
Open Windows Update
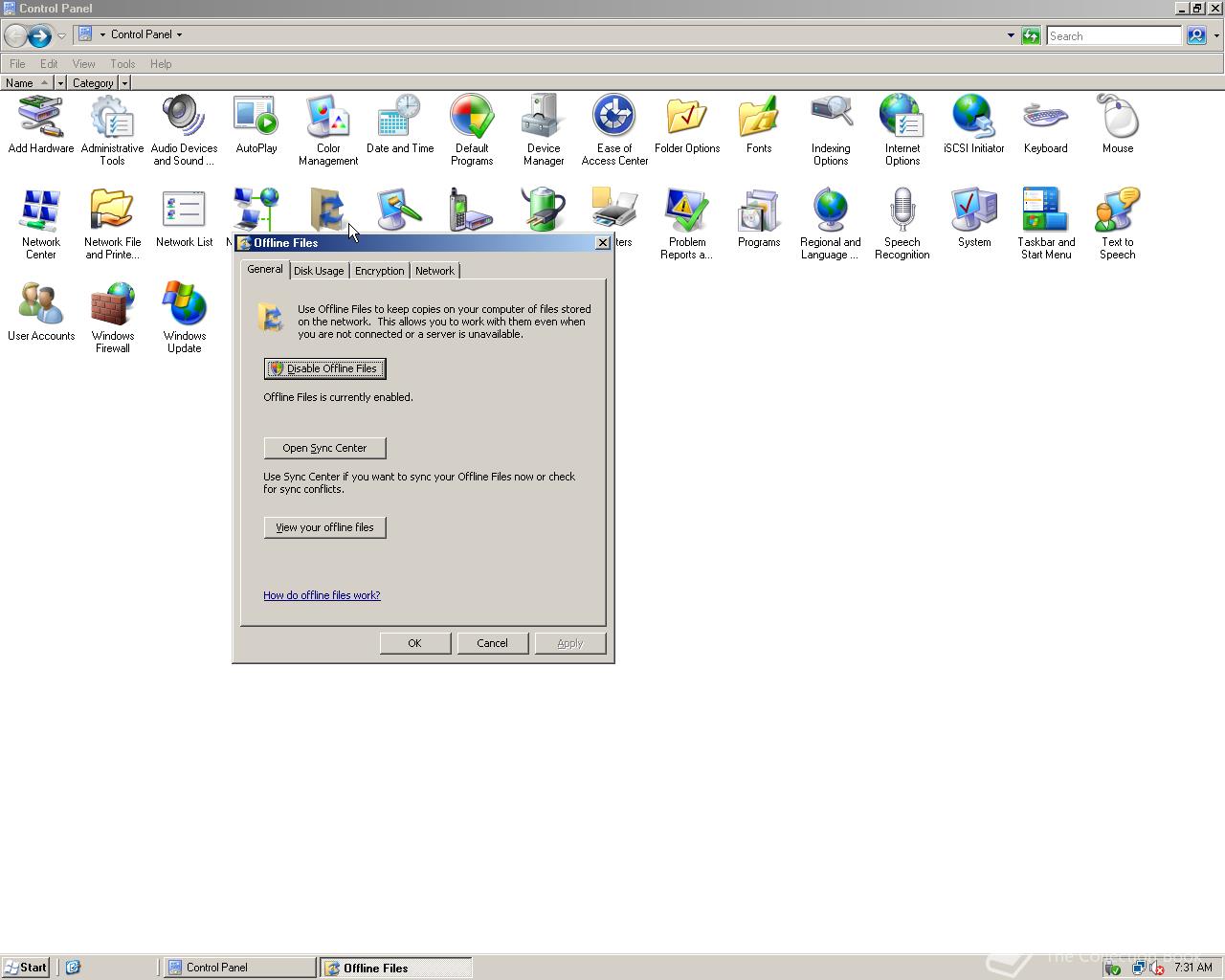pos(184,319)
